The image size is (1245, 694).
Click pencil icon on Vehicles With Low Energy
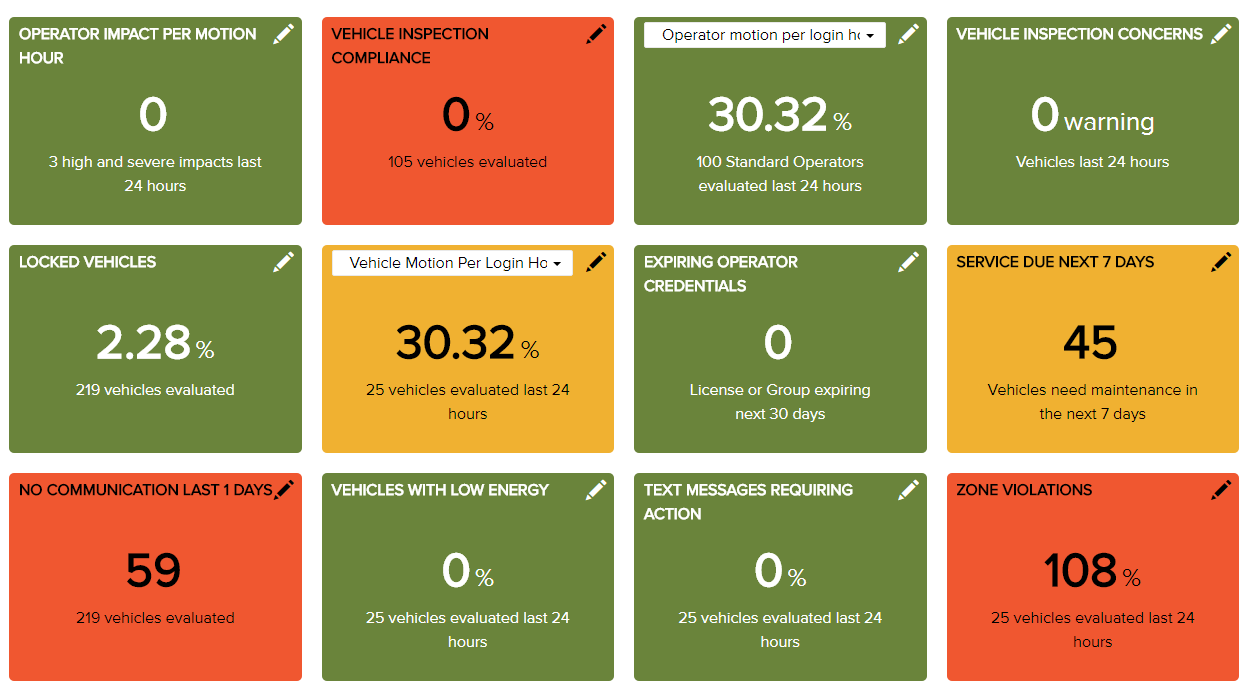596,490
